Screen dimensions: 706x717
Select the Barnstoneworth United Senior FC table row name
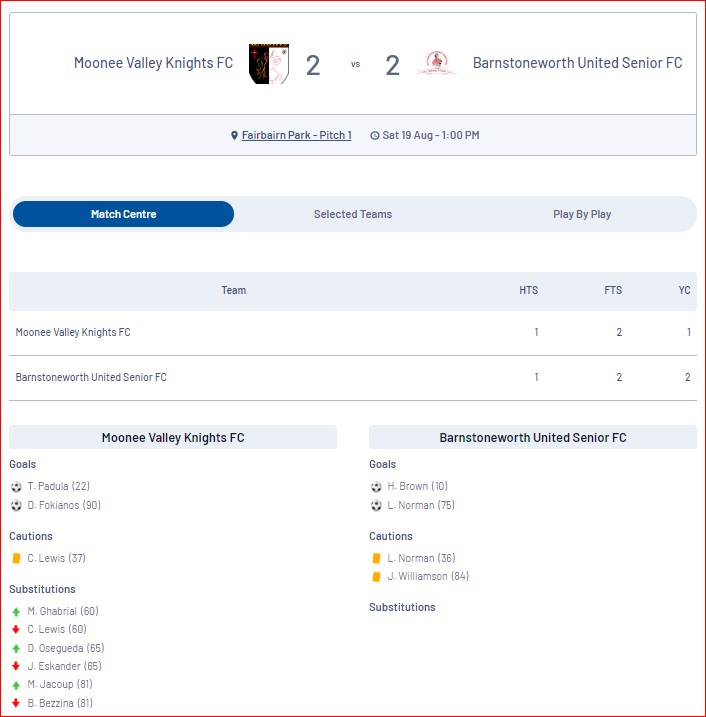point(91,377)
